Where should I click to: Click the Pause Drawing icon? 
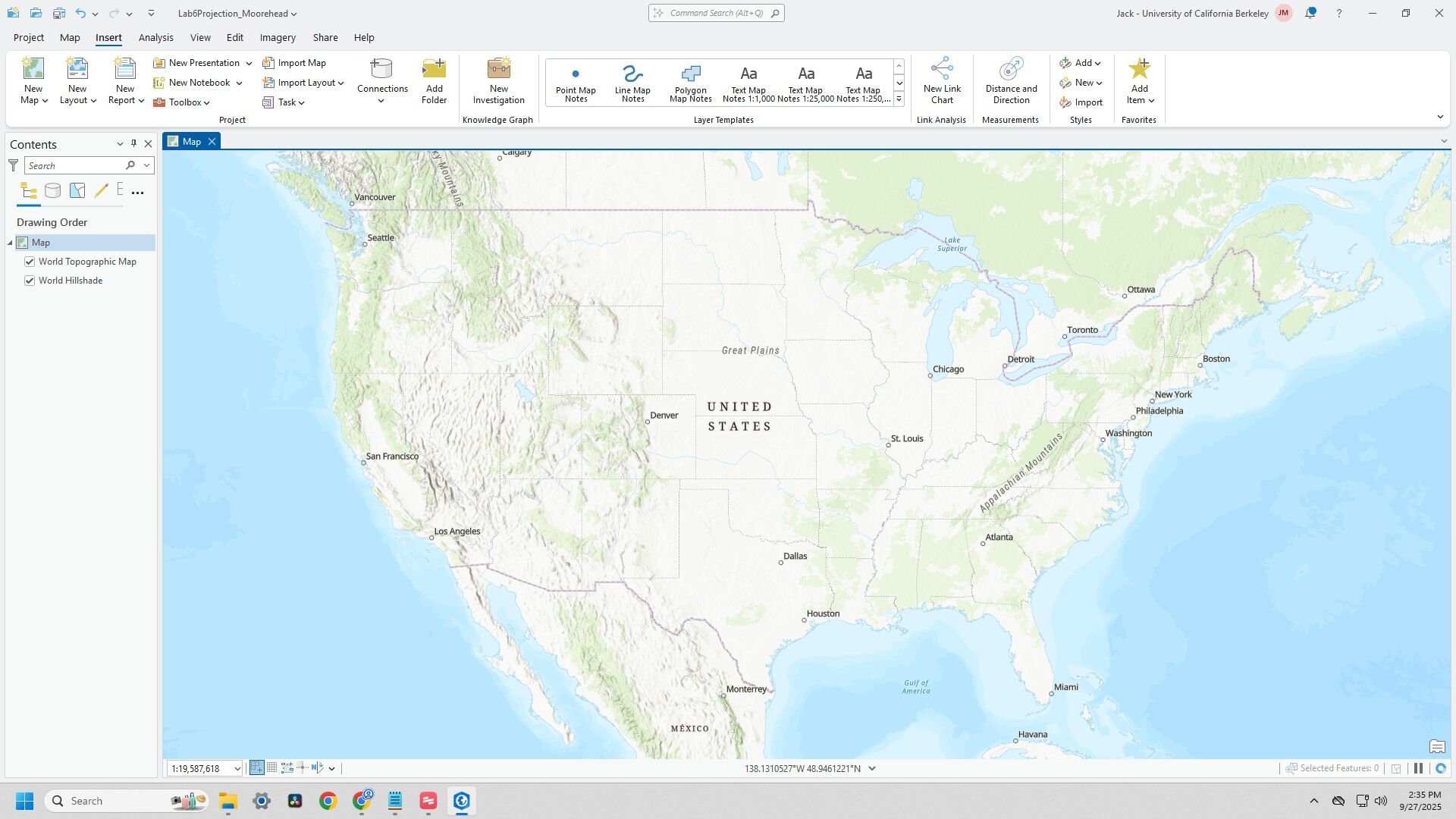(x=1418, y=768)
